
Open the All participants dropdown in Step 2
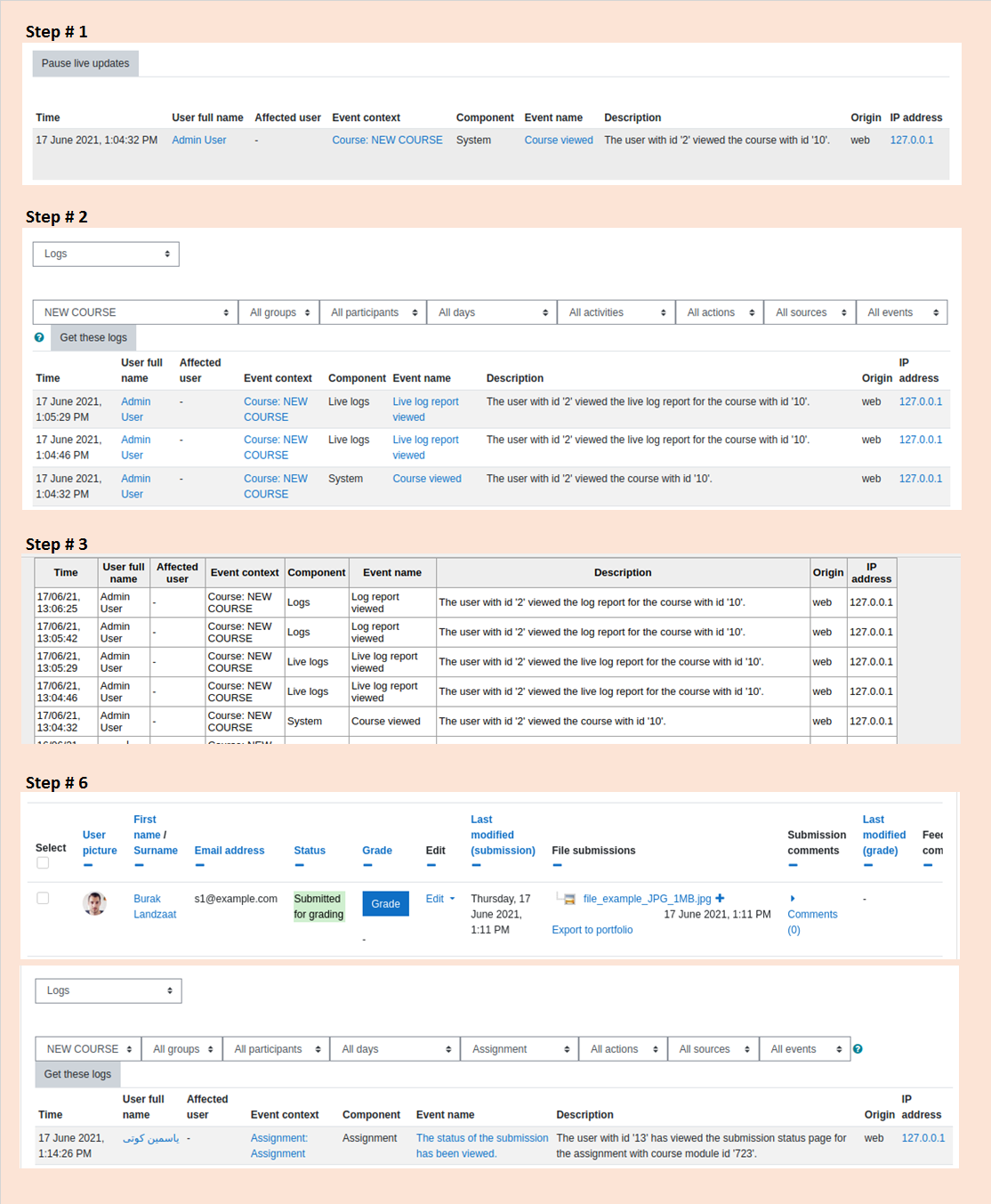point(373,312)
